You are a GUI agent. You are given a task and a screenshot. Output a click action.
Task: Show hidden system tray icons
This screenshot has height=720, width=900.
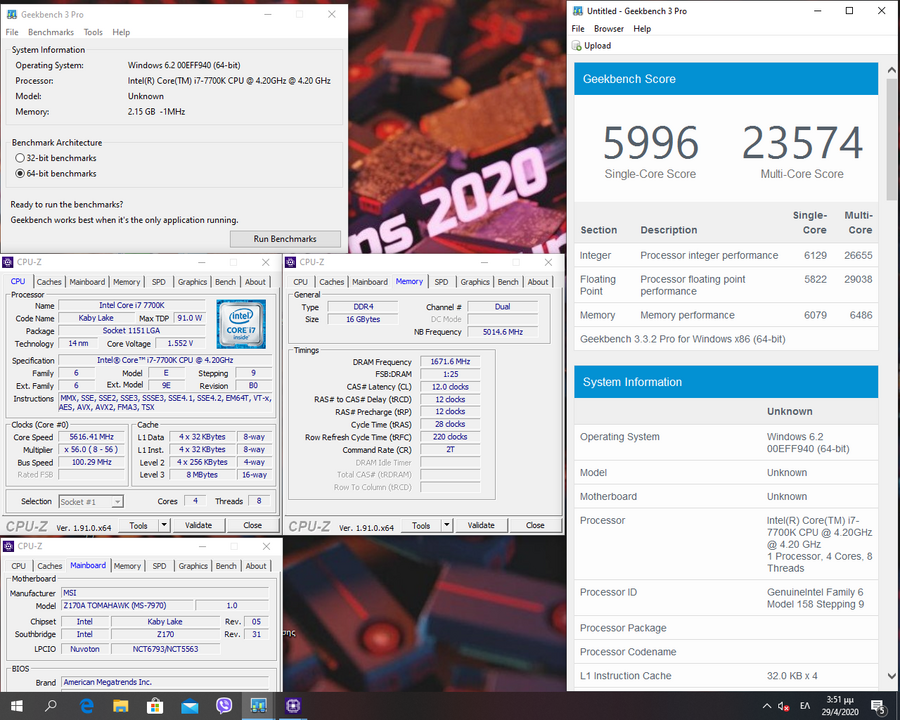(767, 706)
